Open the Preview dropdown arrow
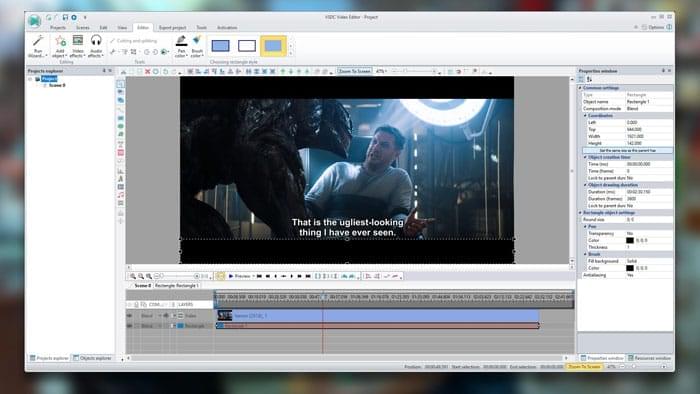This screenshot has width=700, height=394. click(x=254, y=276)
